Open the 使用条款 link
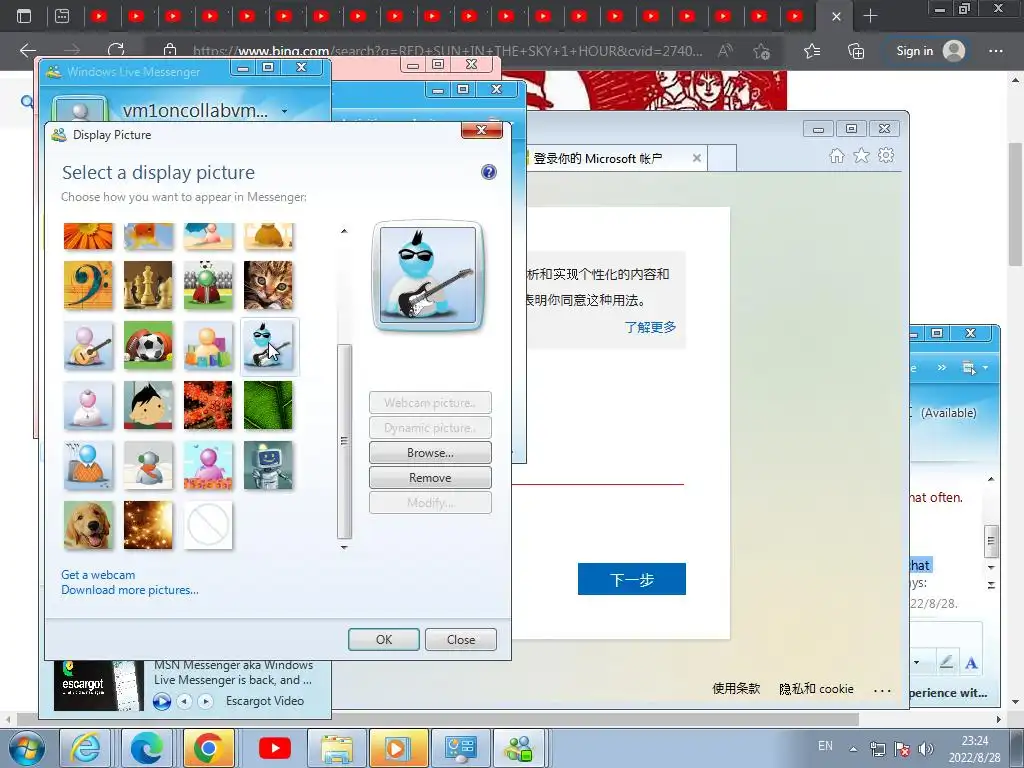This screenshot has width=1024, height=768. tap(736, 688)
